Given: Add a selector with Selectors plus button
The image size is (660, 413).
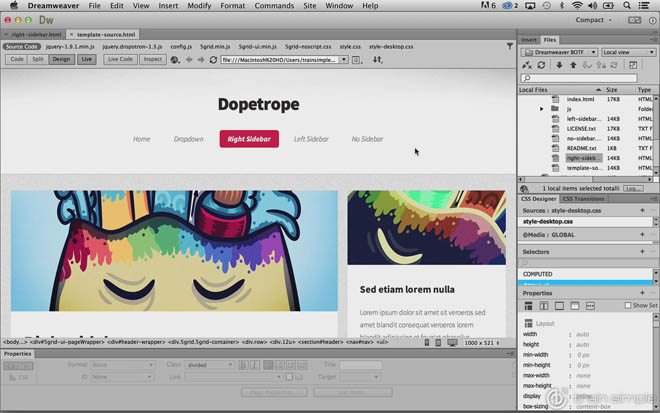Looking at the screenshot, I should click(x=642, y=251).
